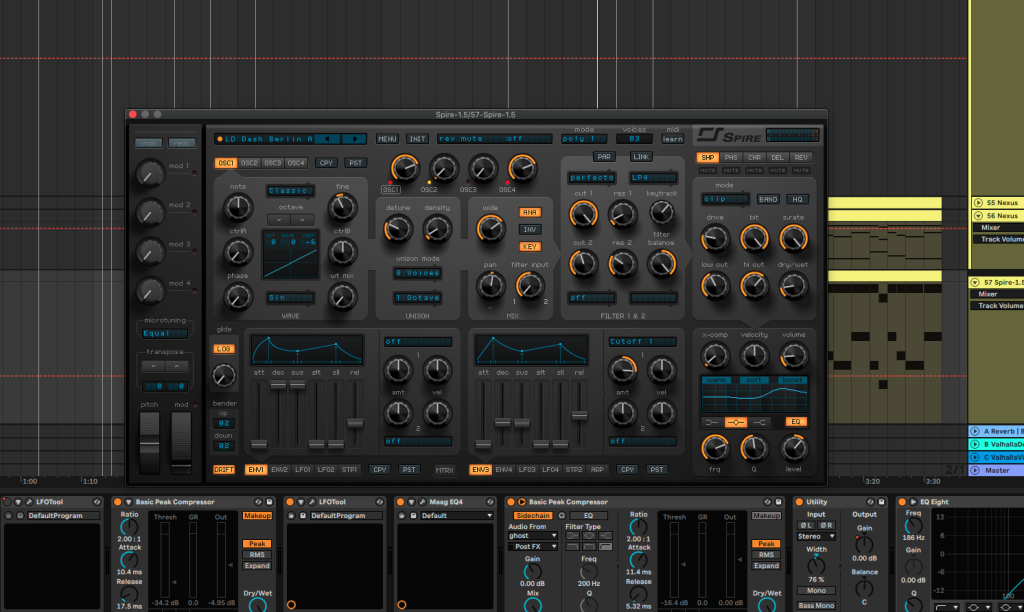Viewport: 1024px width, 612px height.
Task: Open the perfecto filter type dropdown
Action: click(x=592, y=178)
